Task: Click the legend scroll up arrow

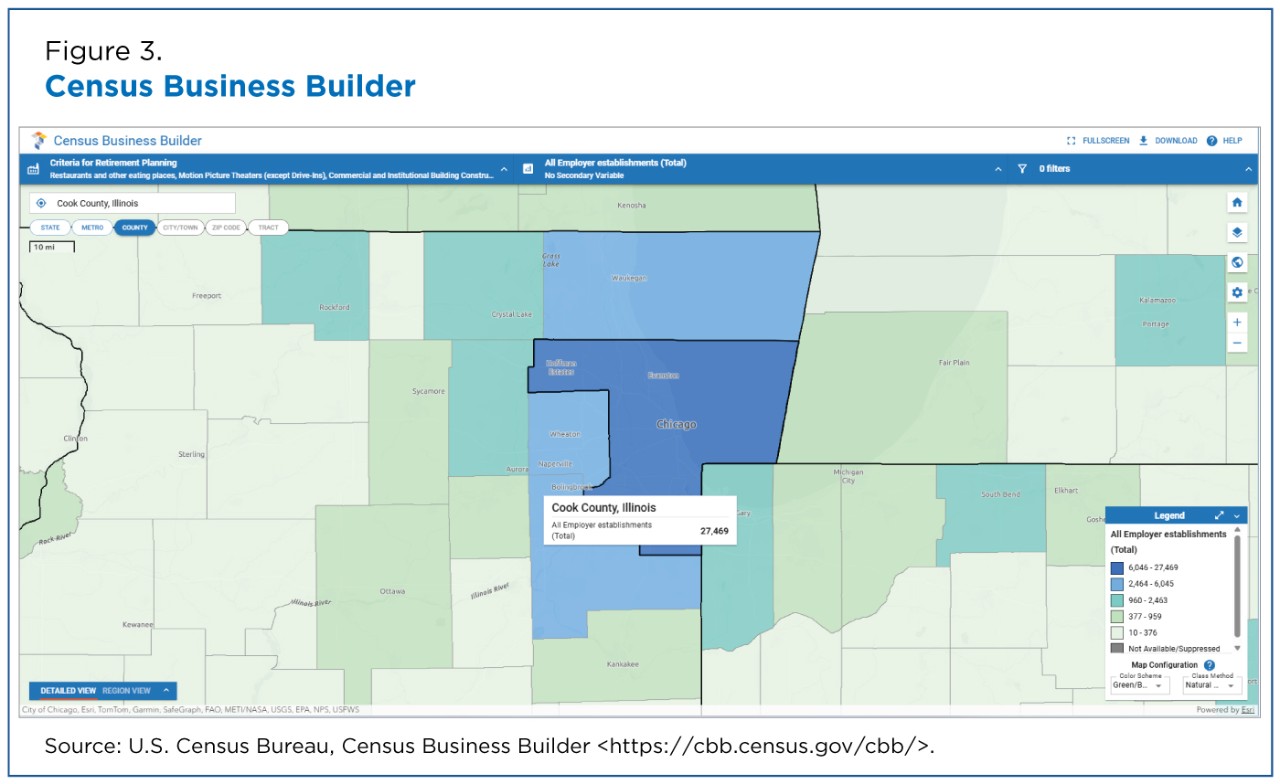Action: tap(1238, 531)
